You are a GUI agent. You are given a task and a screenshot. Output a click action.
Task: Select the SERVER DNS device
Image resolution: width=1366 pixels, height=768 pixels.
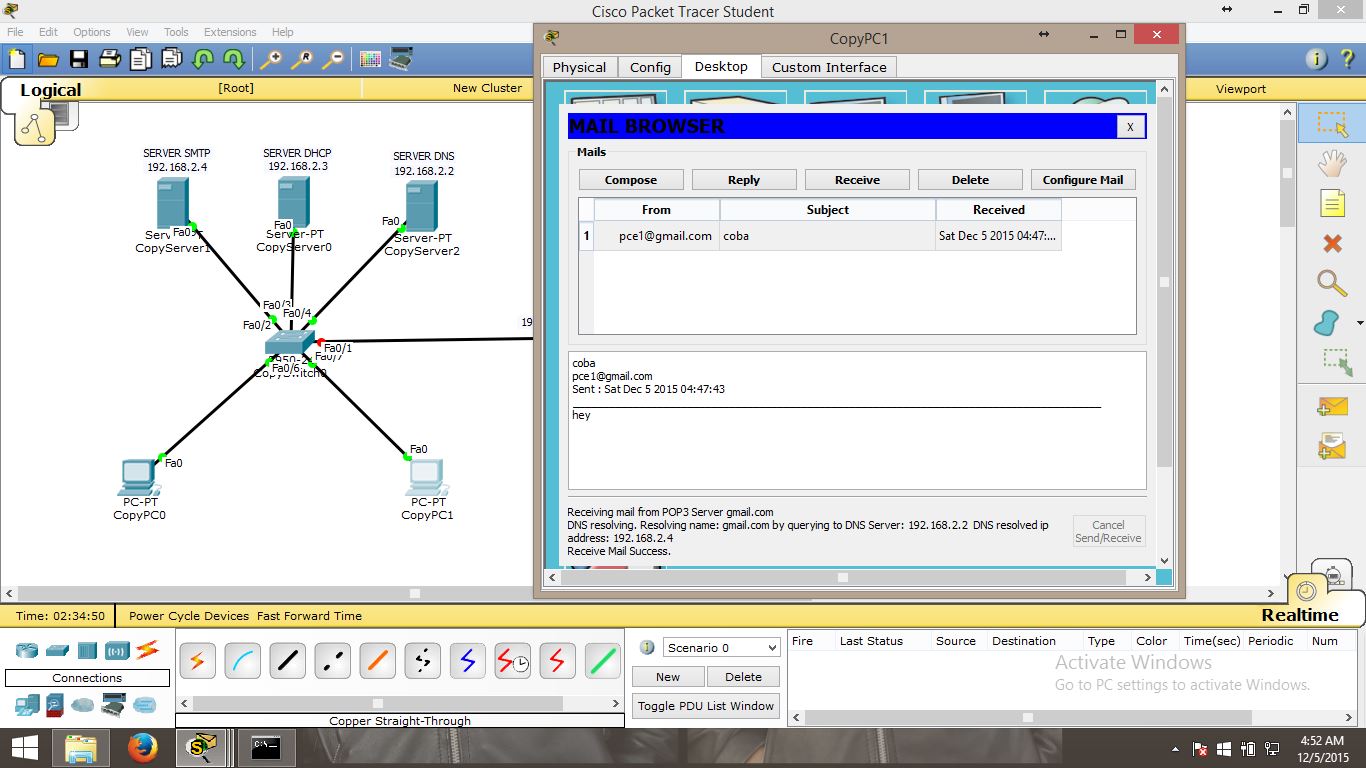point(421,206)
